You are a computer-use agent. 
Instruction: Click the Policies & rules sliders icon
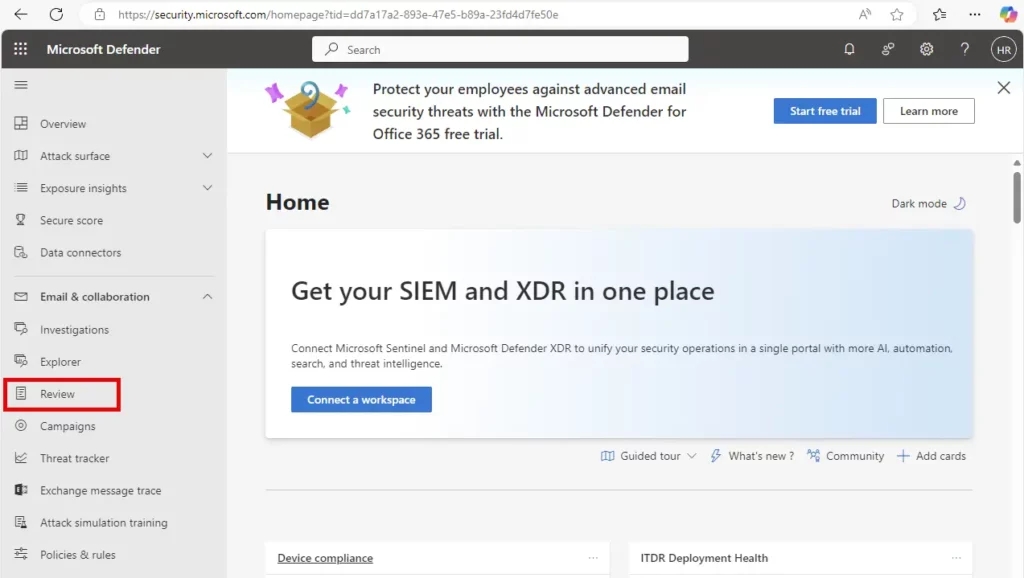pos(21,554)
